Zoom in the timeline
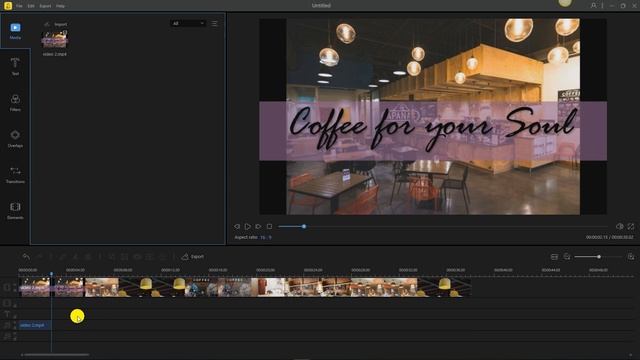Image resolution: width=640 pixels, height=360 pixels. [x=631, y=256]
